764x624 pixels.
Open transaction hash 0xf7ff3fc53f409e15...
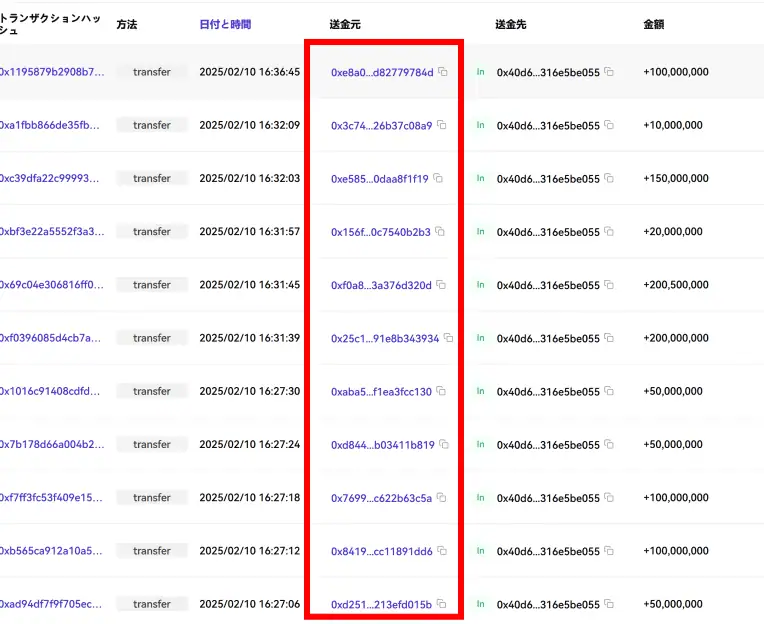pyautogui.click(x=51, y=497)
